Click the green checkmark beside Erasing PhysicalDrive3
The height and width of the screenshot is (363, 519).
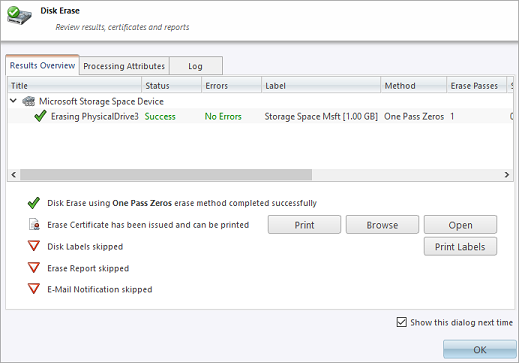tap(40, 116)
